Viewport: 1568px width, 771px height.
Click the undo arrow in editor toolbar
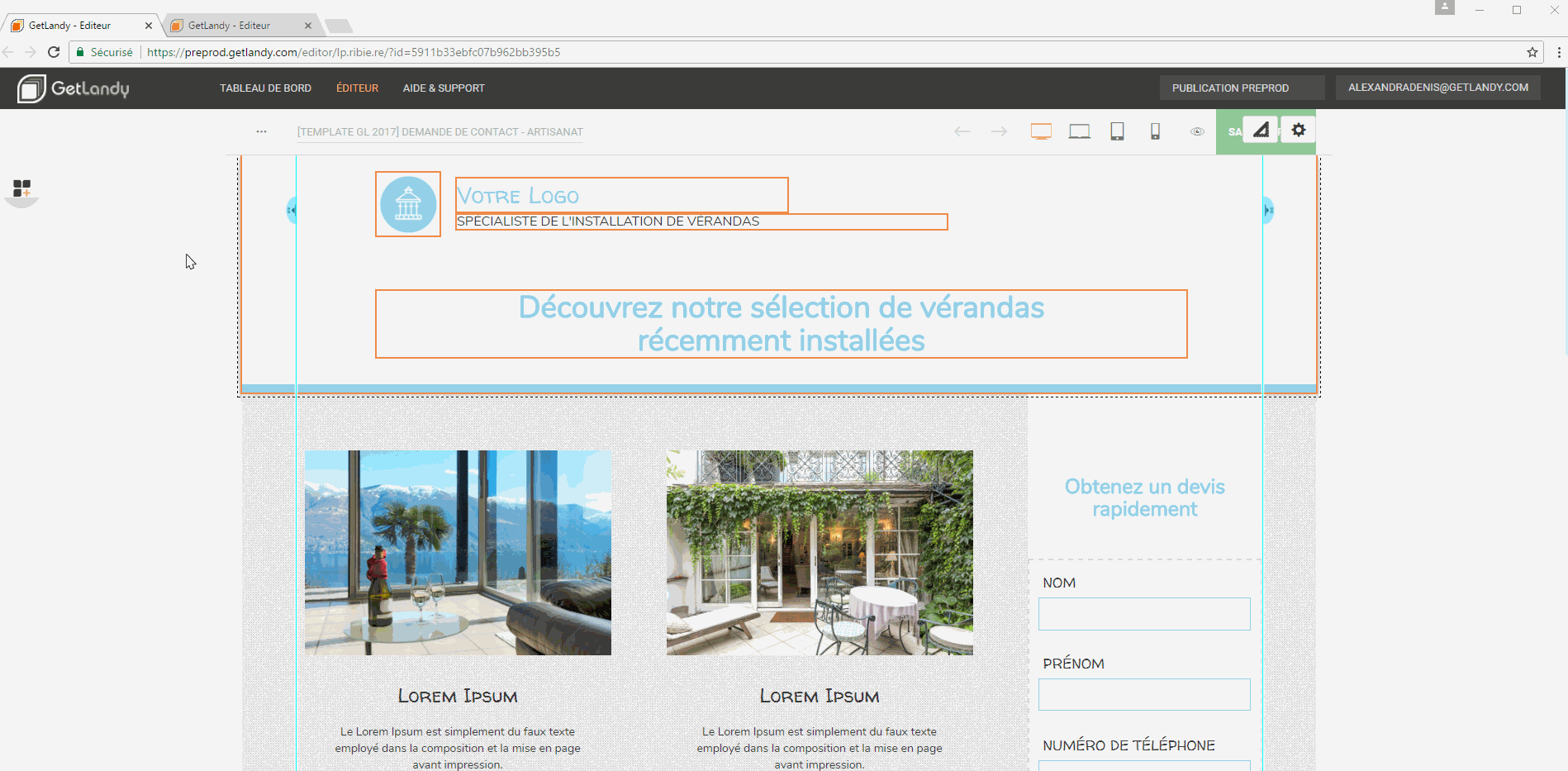click(962, 131)
